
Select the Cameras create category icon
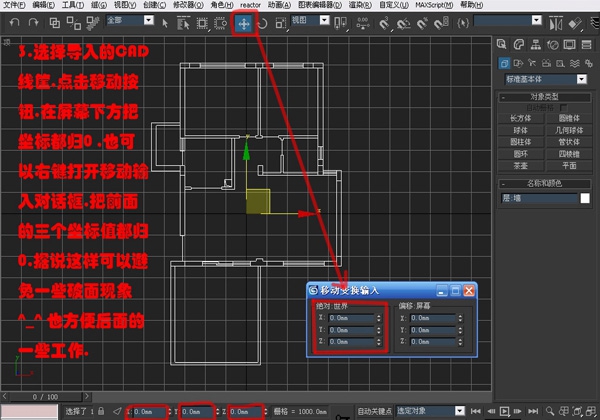[x=546, y=63]
